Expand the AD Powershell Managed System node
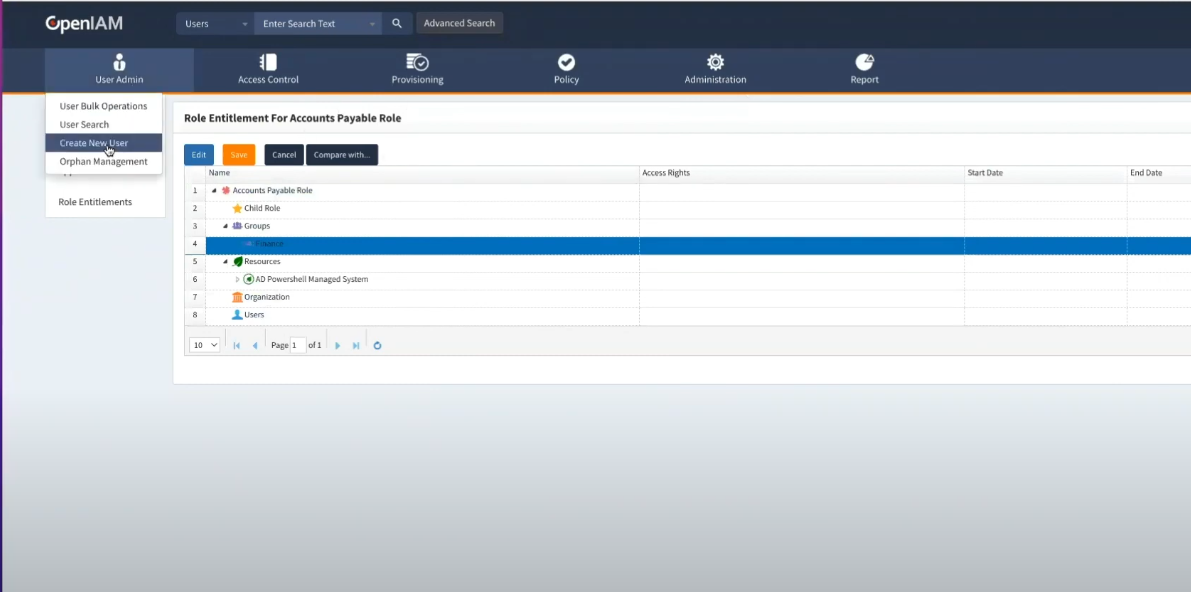1191x592 pixels. (x=237, y=280)
